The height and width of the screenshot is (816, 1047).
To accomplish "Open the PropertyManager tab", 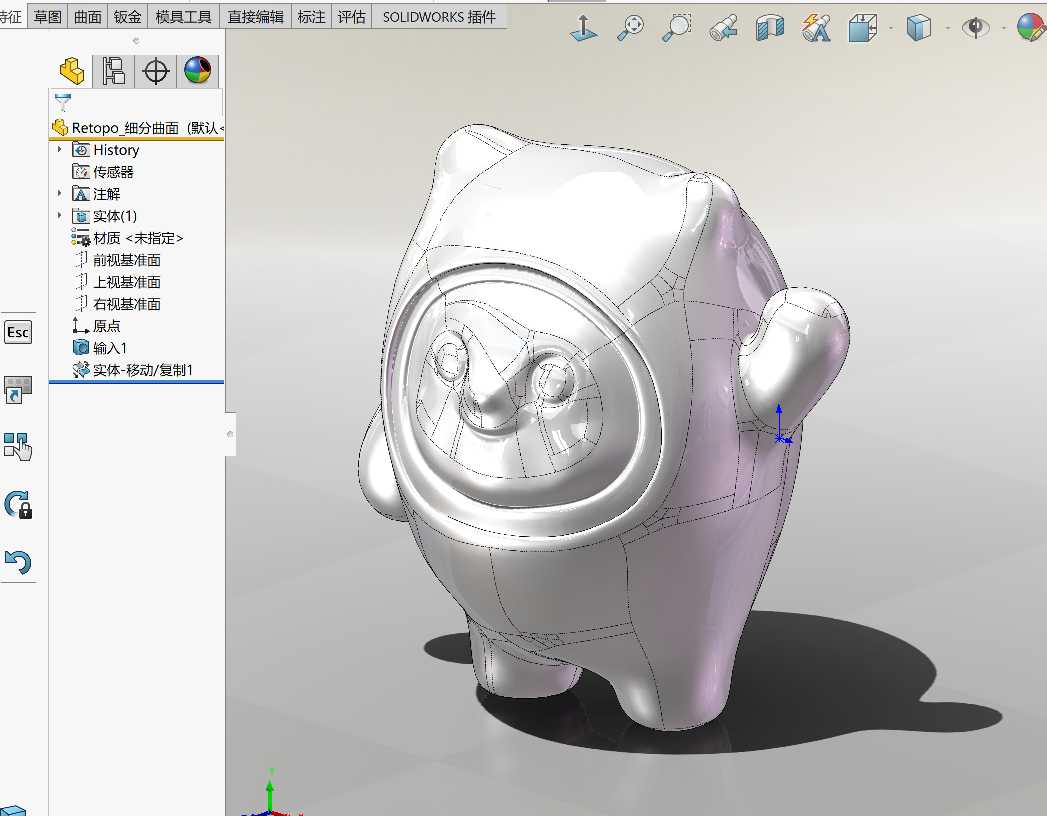I will point(114,71).
